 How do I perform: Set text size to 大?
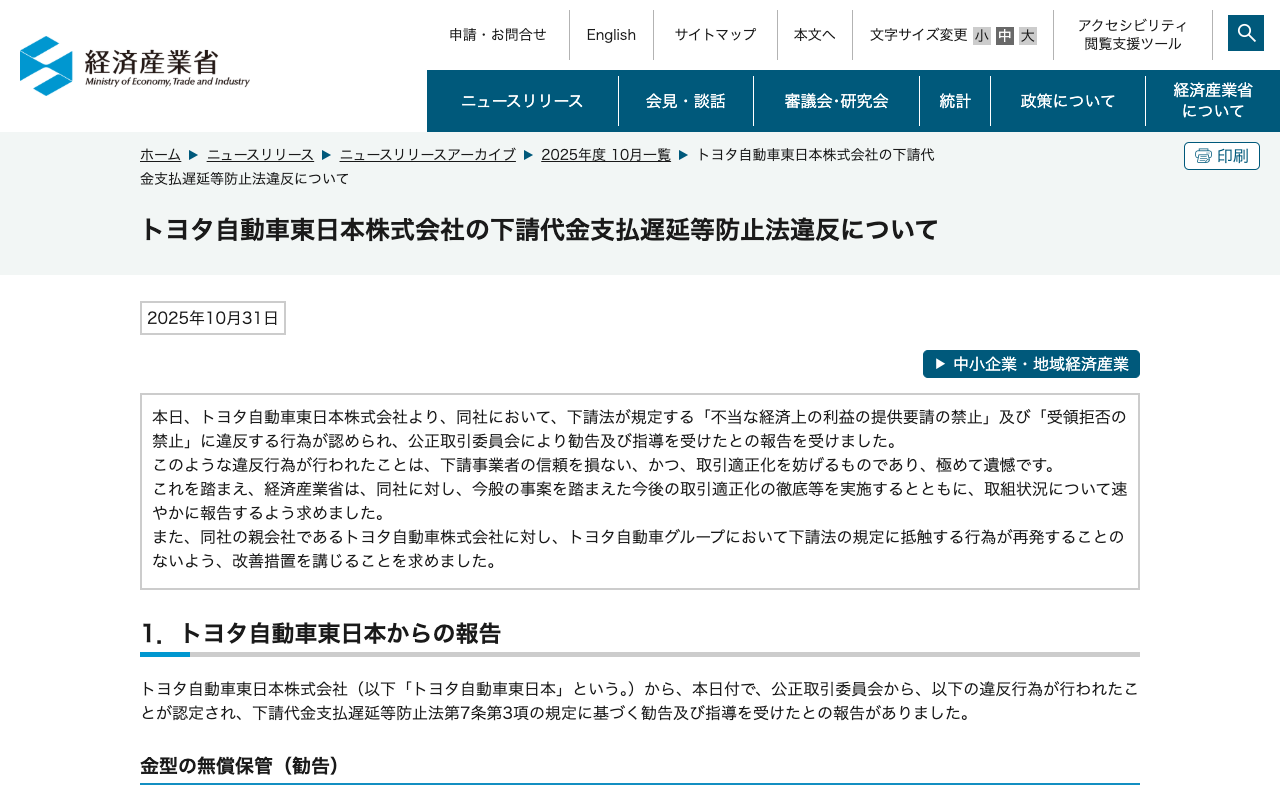pos(1028,36)
